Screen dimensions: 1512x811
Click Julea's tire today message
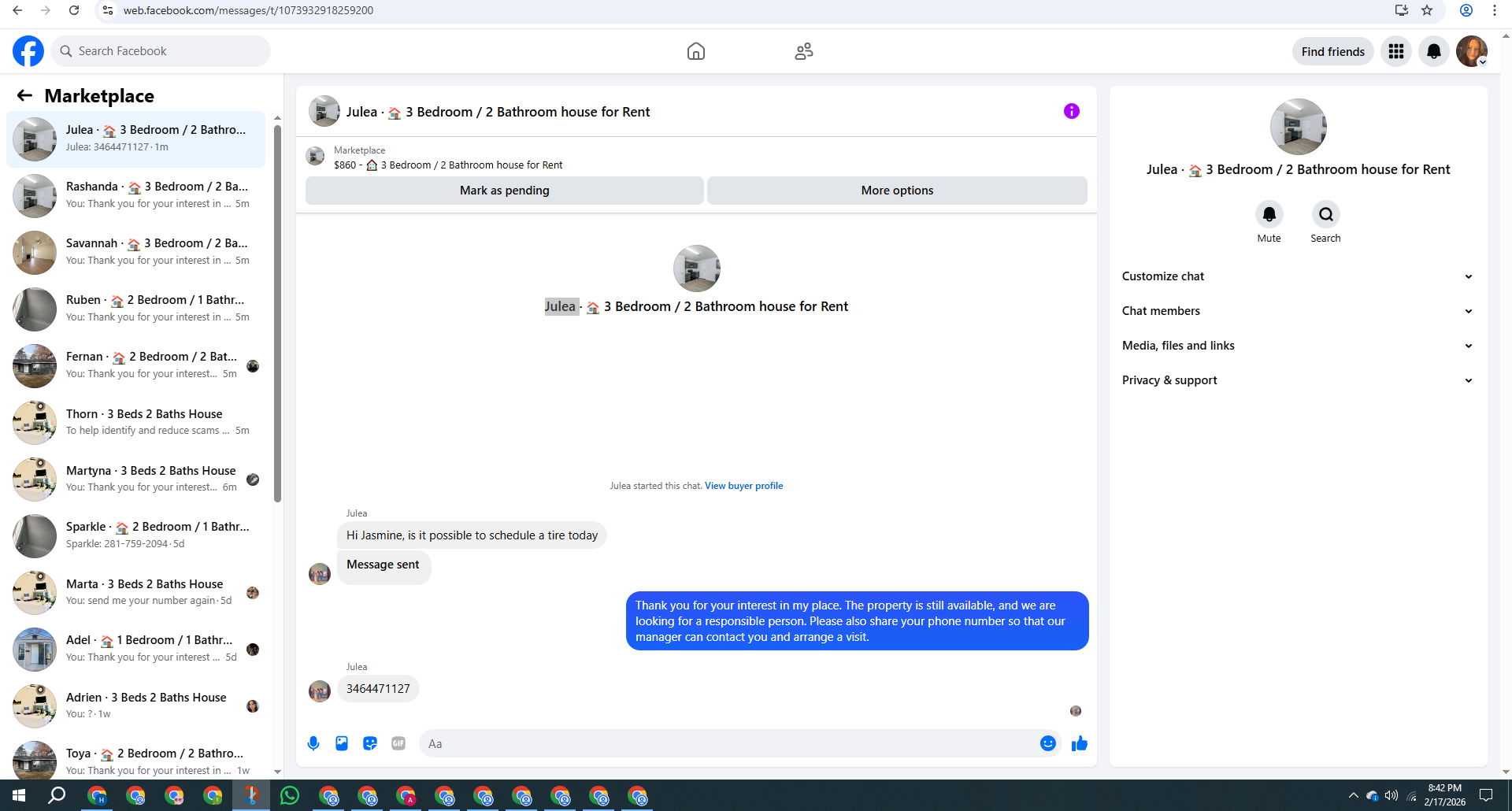pos(472,535)
